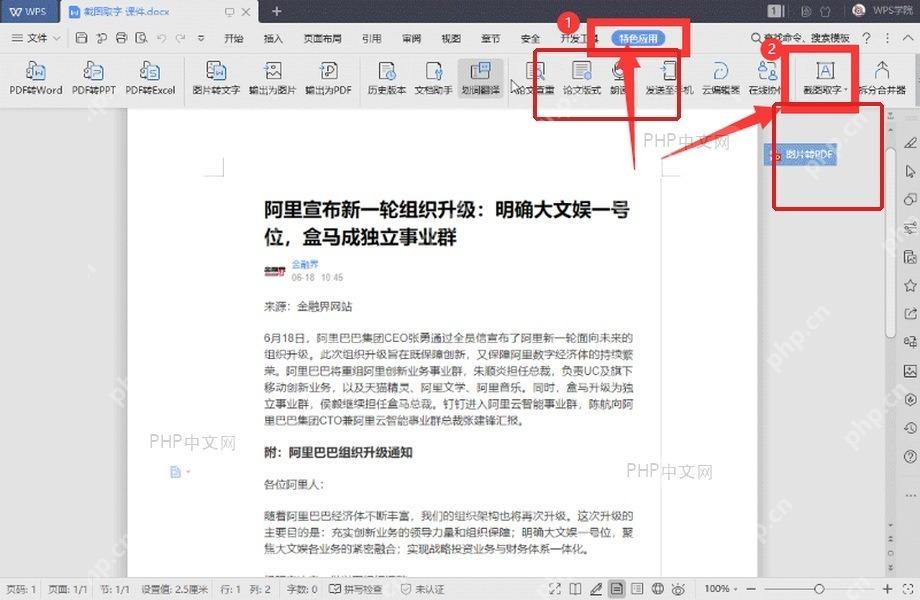Redo the last undone action
The width and height of the screenshot is (920, 600).
coord(180,38)
